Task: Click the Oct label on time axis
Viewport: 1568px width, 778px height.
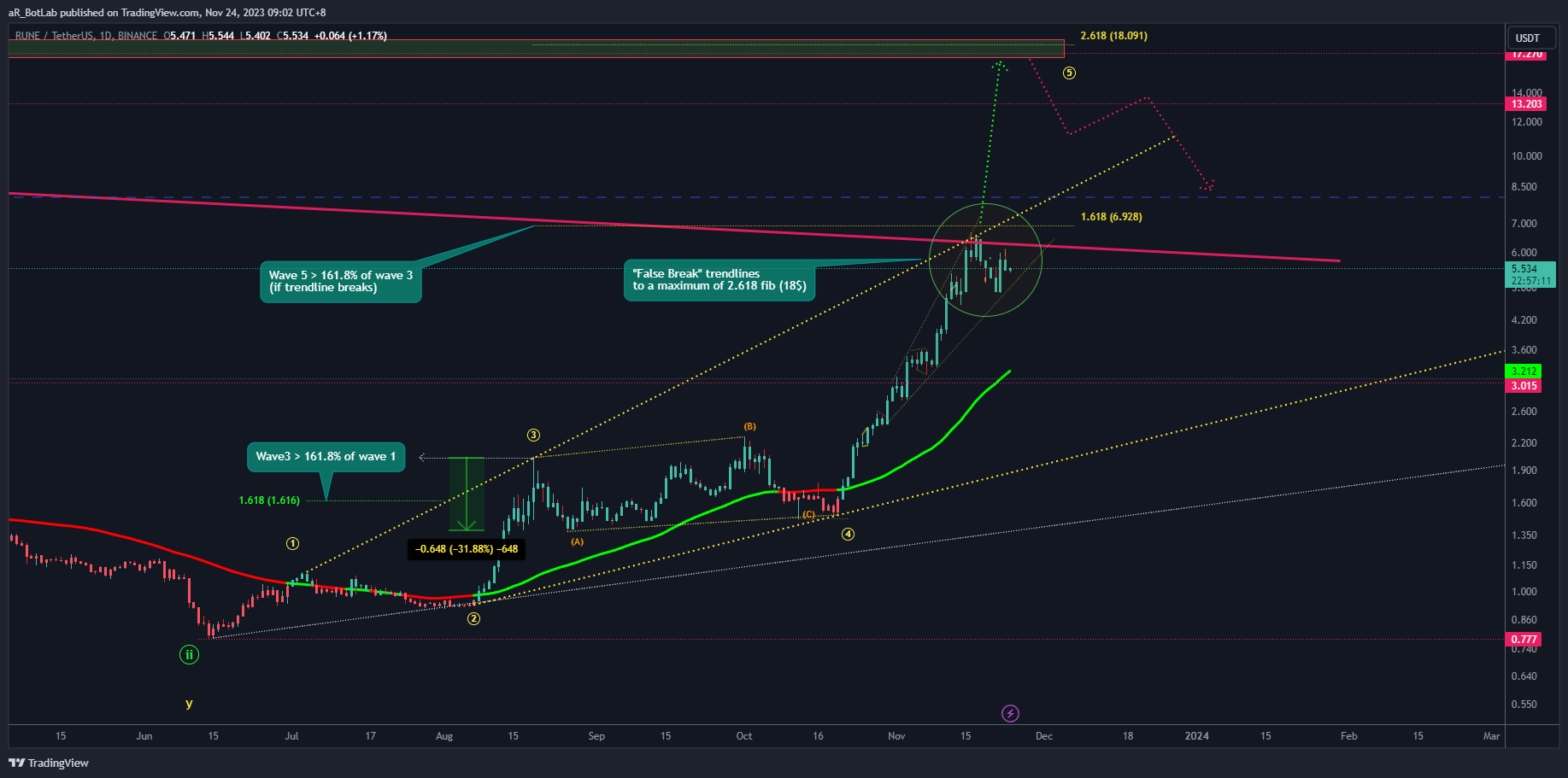Action: [x=744, y=736]
